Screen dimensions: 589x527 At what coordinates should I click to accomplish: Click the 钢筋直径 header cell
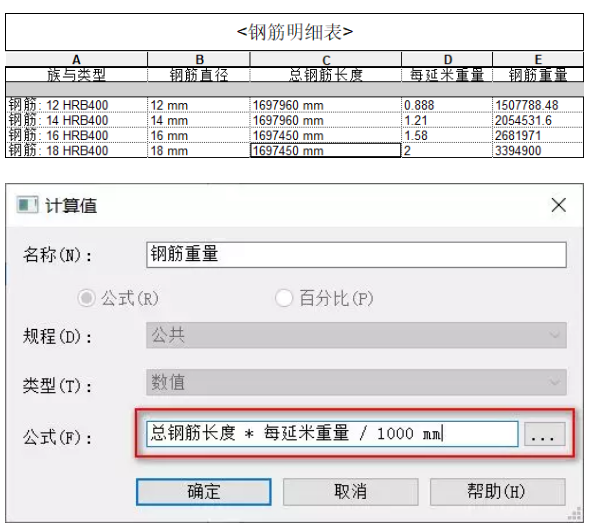pos(199,75)
